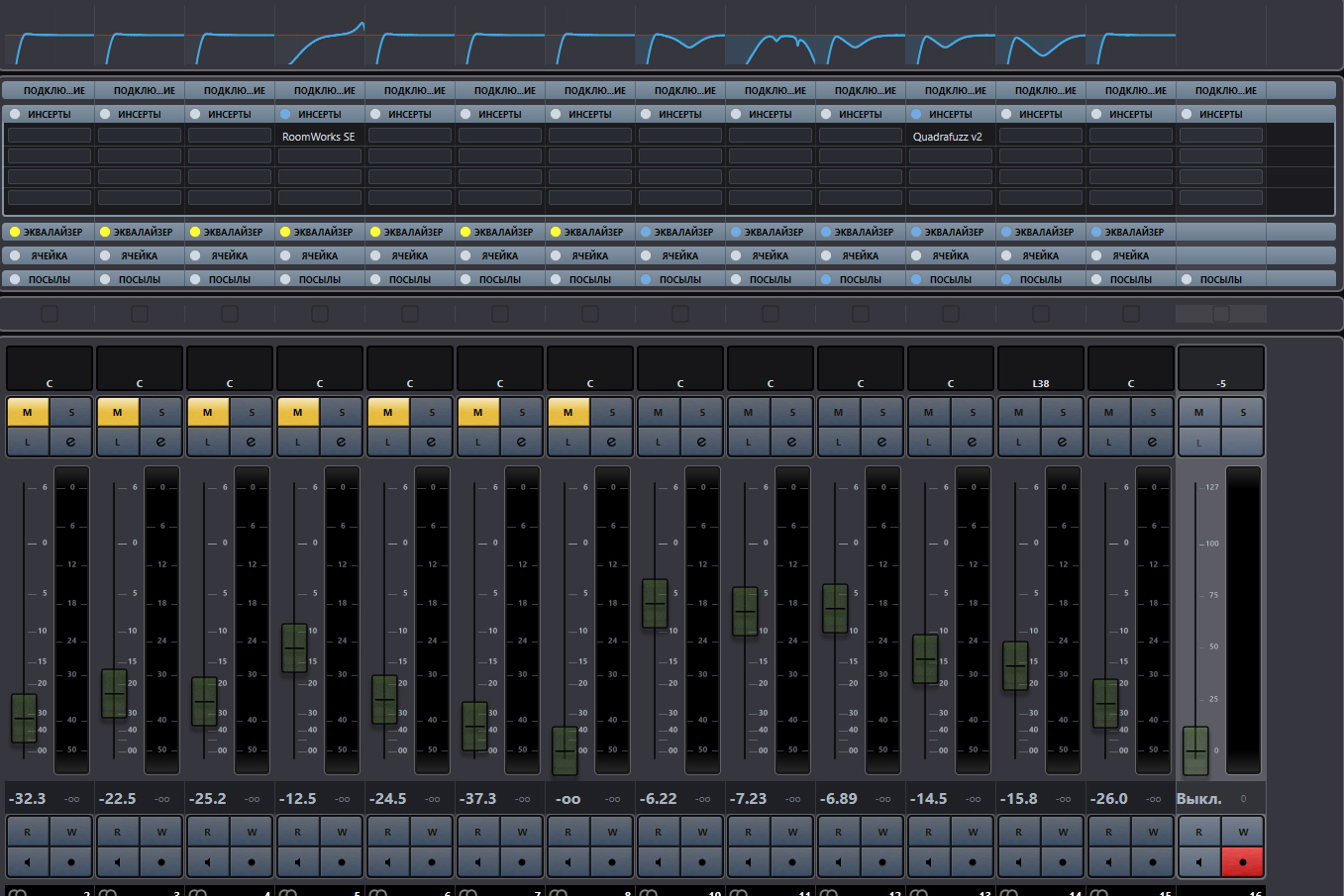Image resolution: width=1344 pixels, height=896 pixels.
Task: Arm record on the -22.5 channel
Action: tap(161, 862)
